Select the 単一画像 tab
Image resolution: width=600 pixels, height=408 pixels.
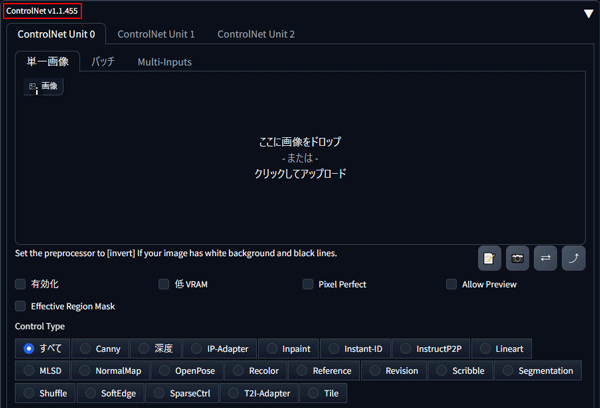pyautogui.click(x=47, y=62)
